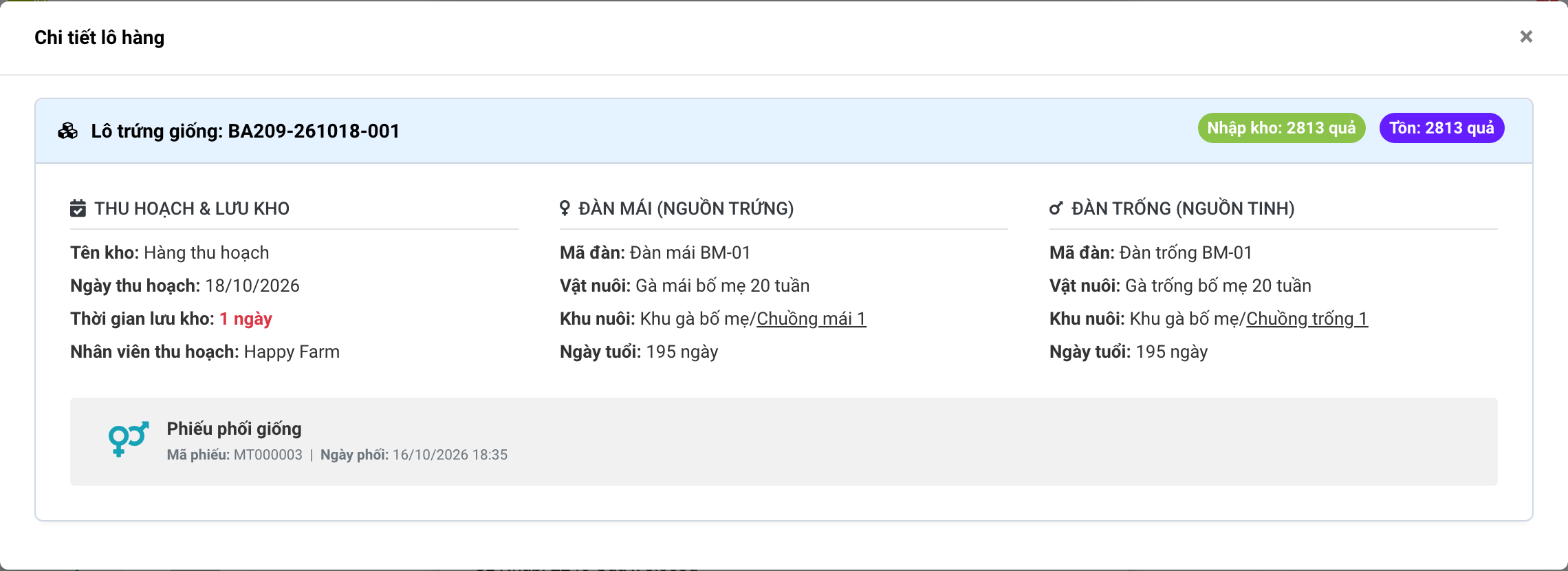
Task: Click the Nhập kho: 2813 quả badge
Action: [x=1282, y=128]
